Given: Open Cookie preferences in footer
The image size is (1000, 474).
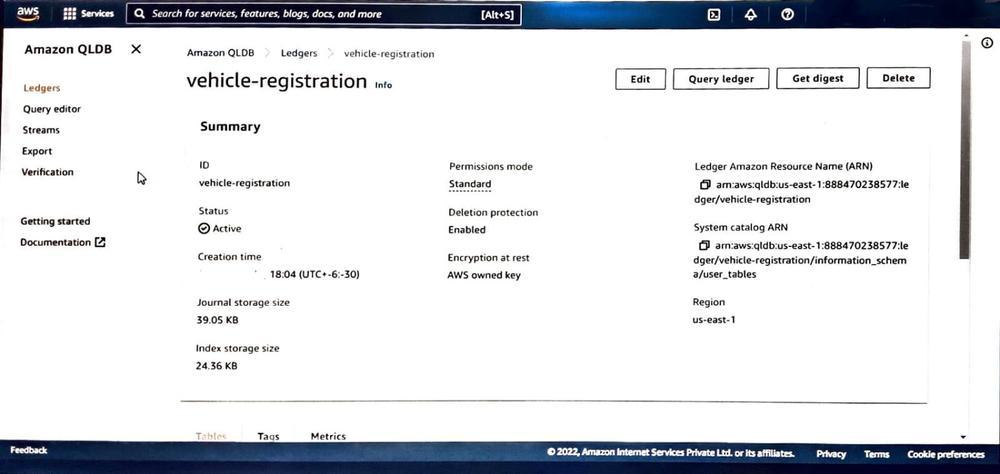Looking at the screenshot, I should (946, 454).
